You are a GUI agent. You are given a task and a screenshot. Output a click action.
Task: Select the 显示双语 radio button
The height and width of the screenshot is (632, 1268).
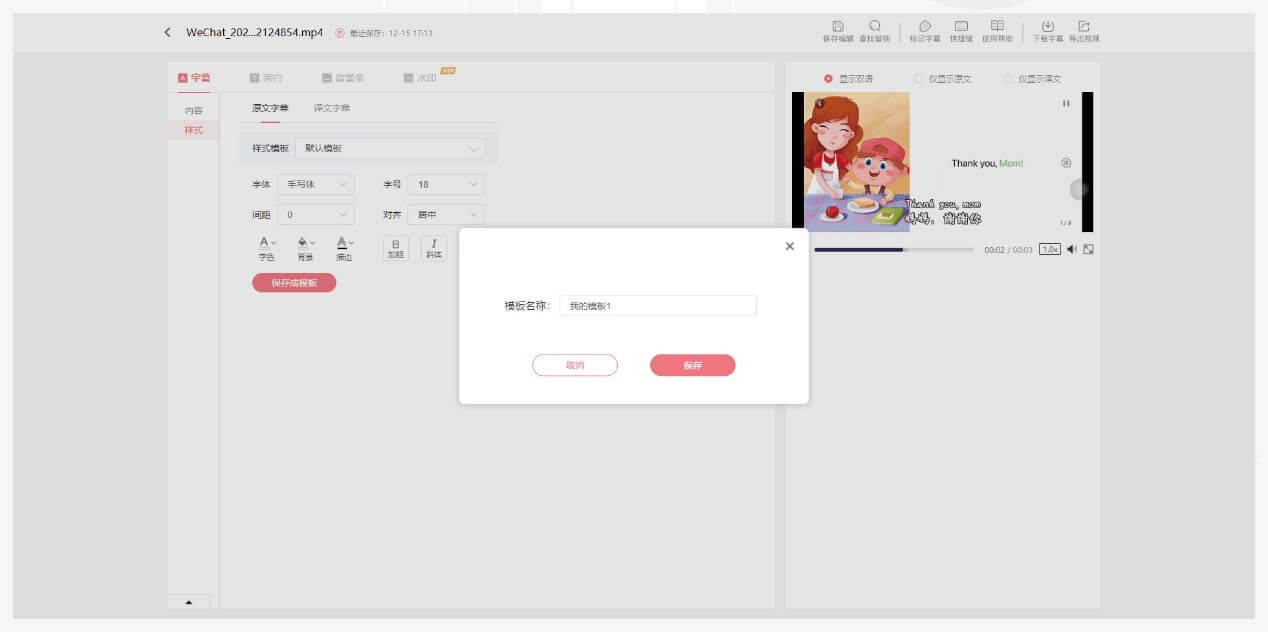click(828, 79)
